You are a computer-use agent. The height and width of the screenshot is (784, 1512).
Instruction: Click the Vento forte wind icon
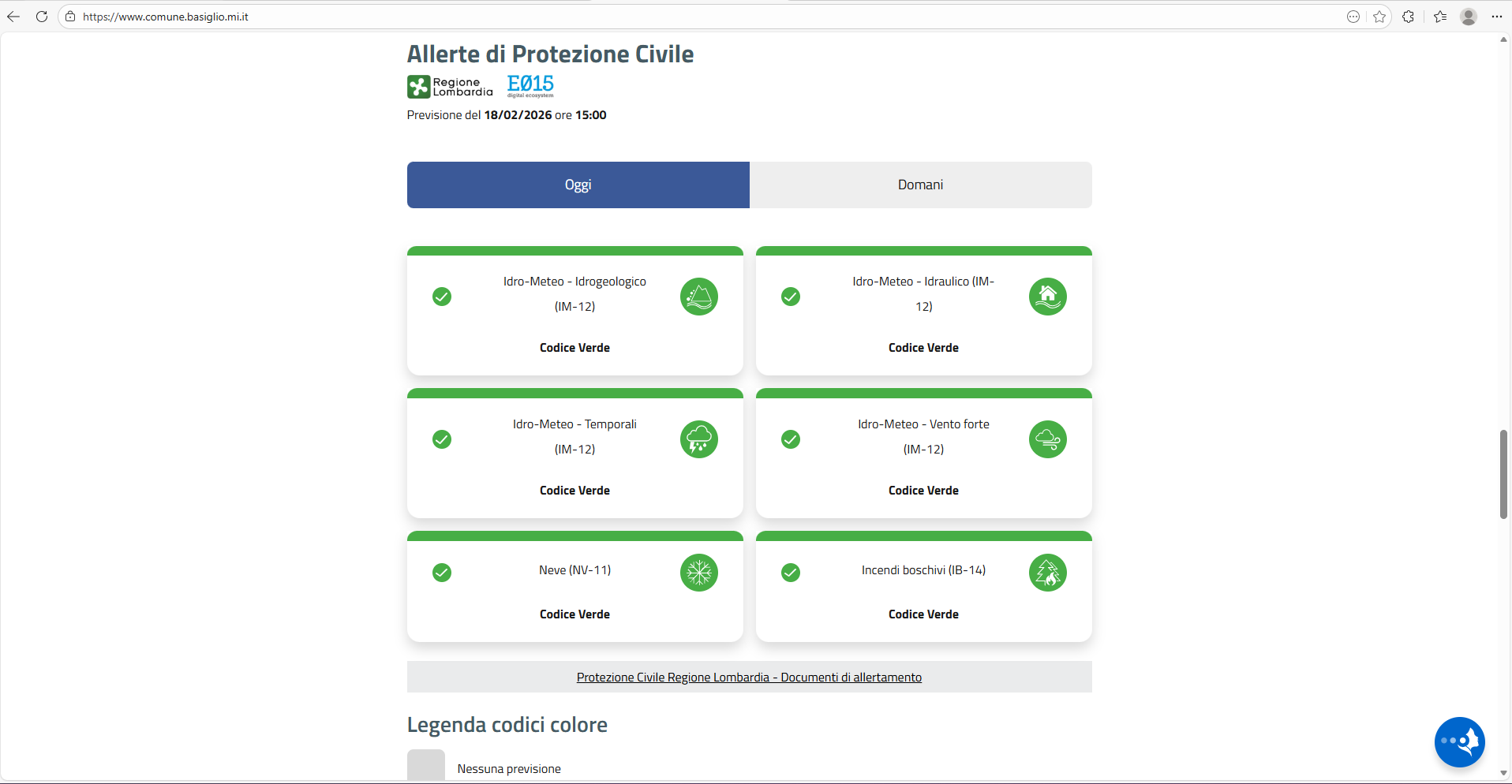(x=1048, y=439)
